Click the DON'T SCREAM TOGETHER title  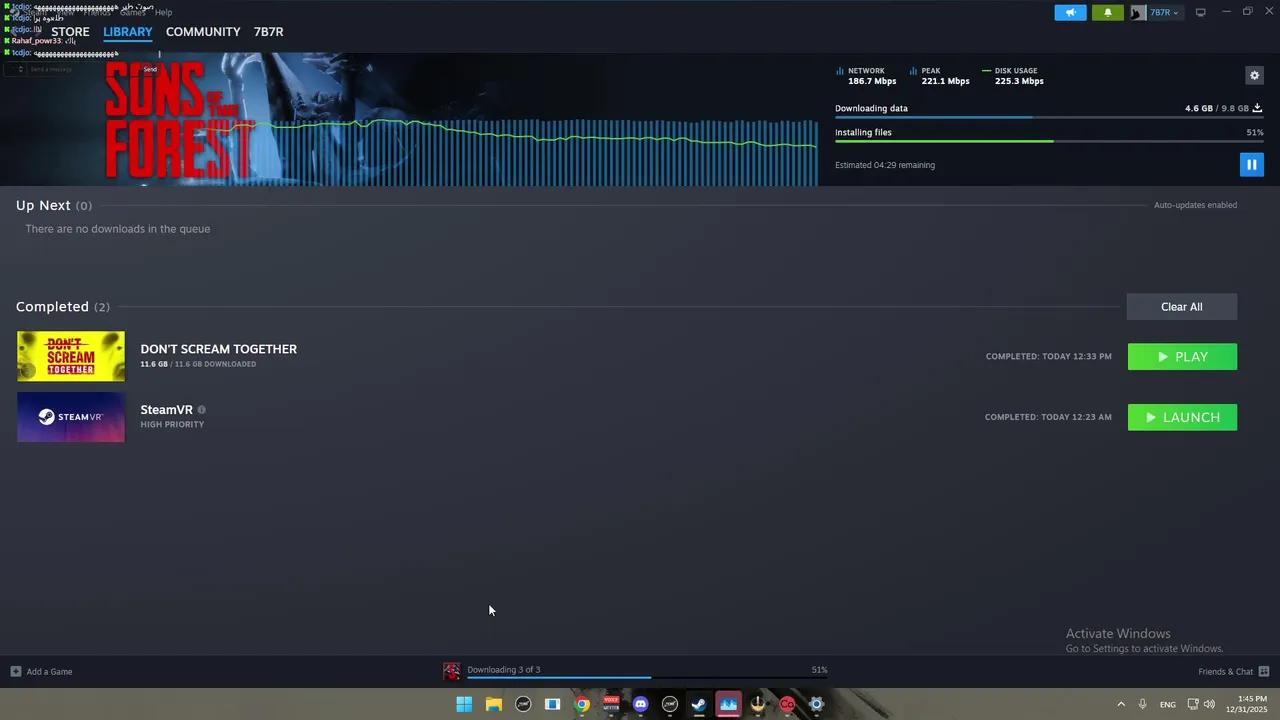click(218, 349)
